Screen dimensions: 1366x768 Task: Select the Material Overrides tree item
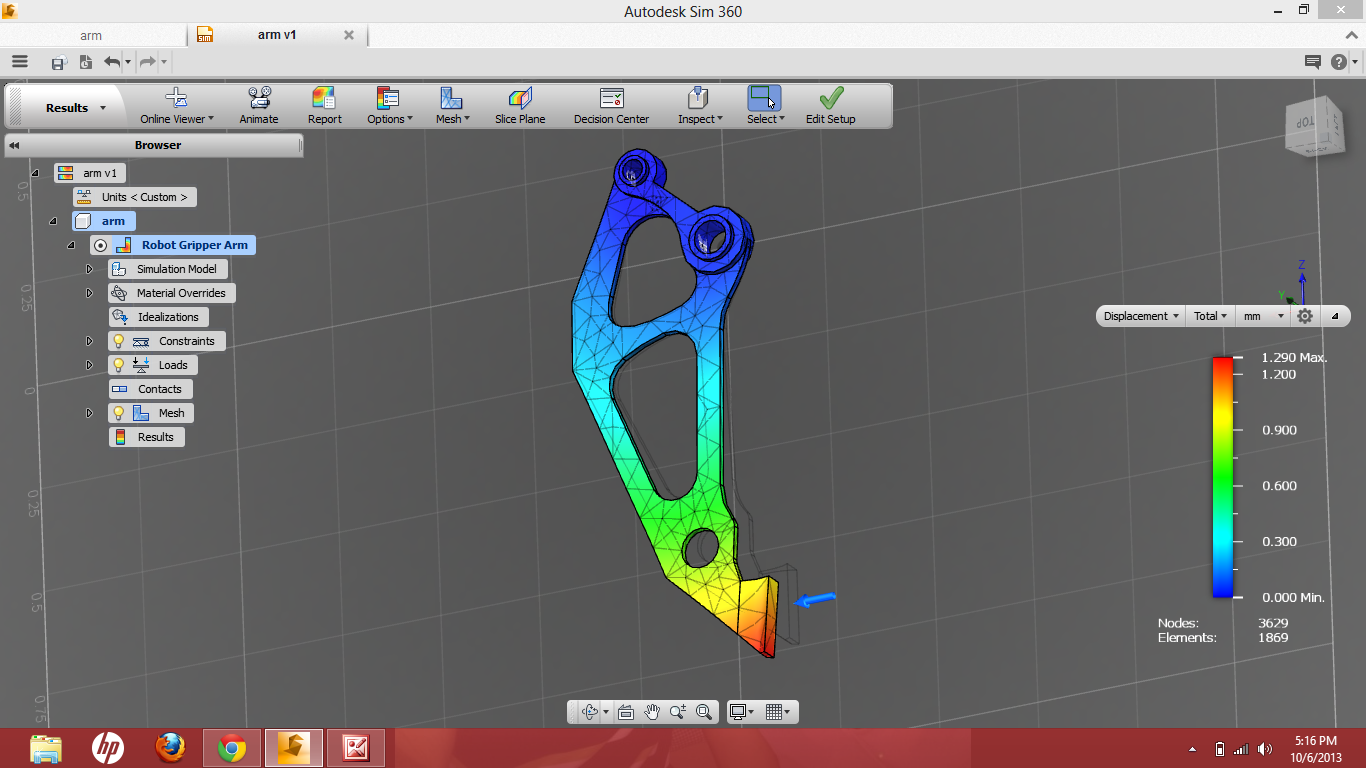coord(172,293)
